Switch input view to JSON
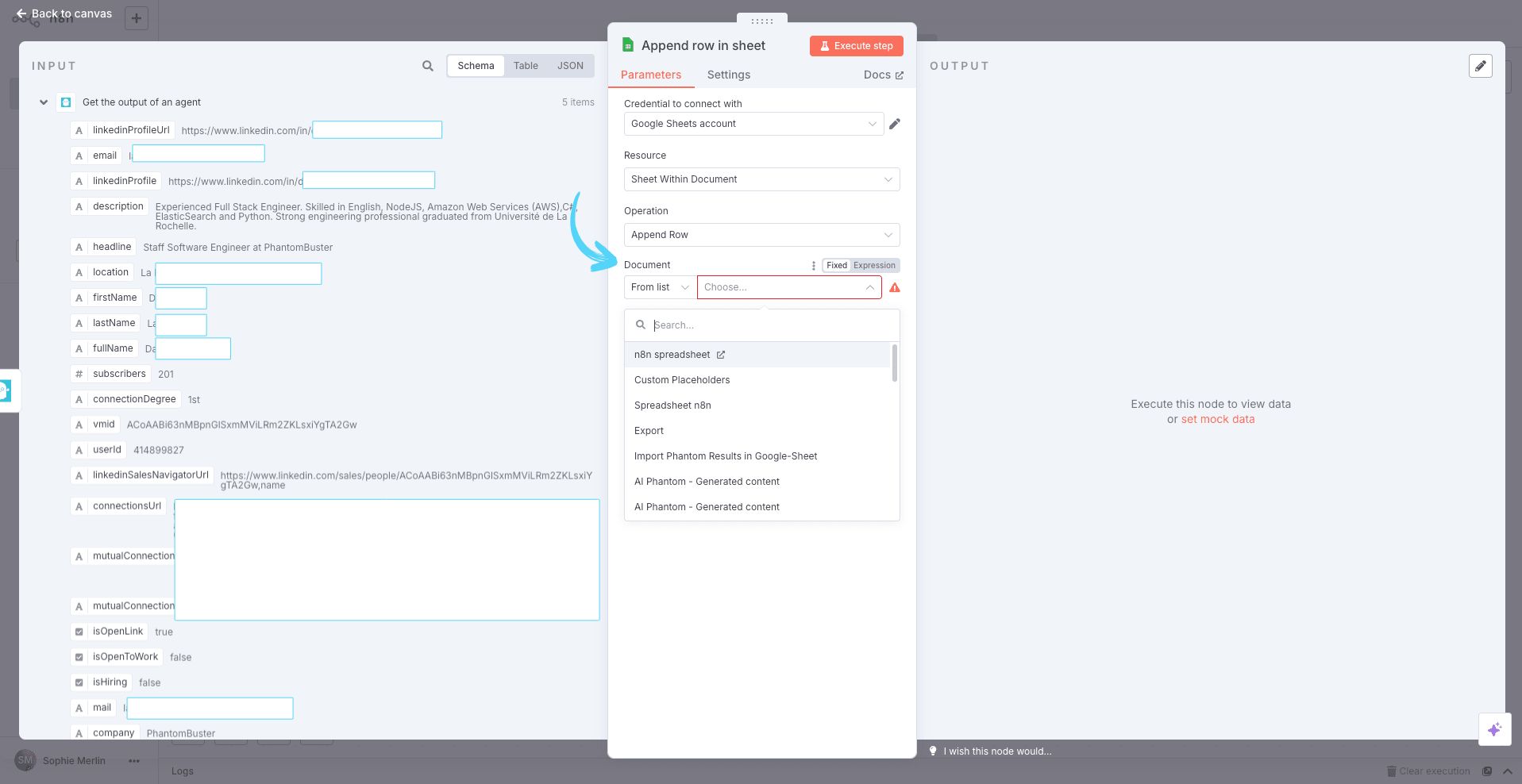Image resolution: width=1522 pixels, height=784 pixels. click(570, 66)
